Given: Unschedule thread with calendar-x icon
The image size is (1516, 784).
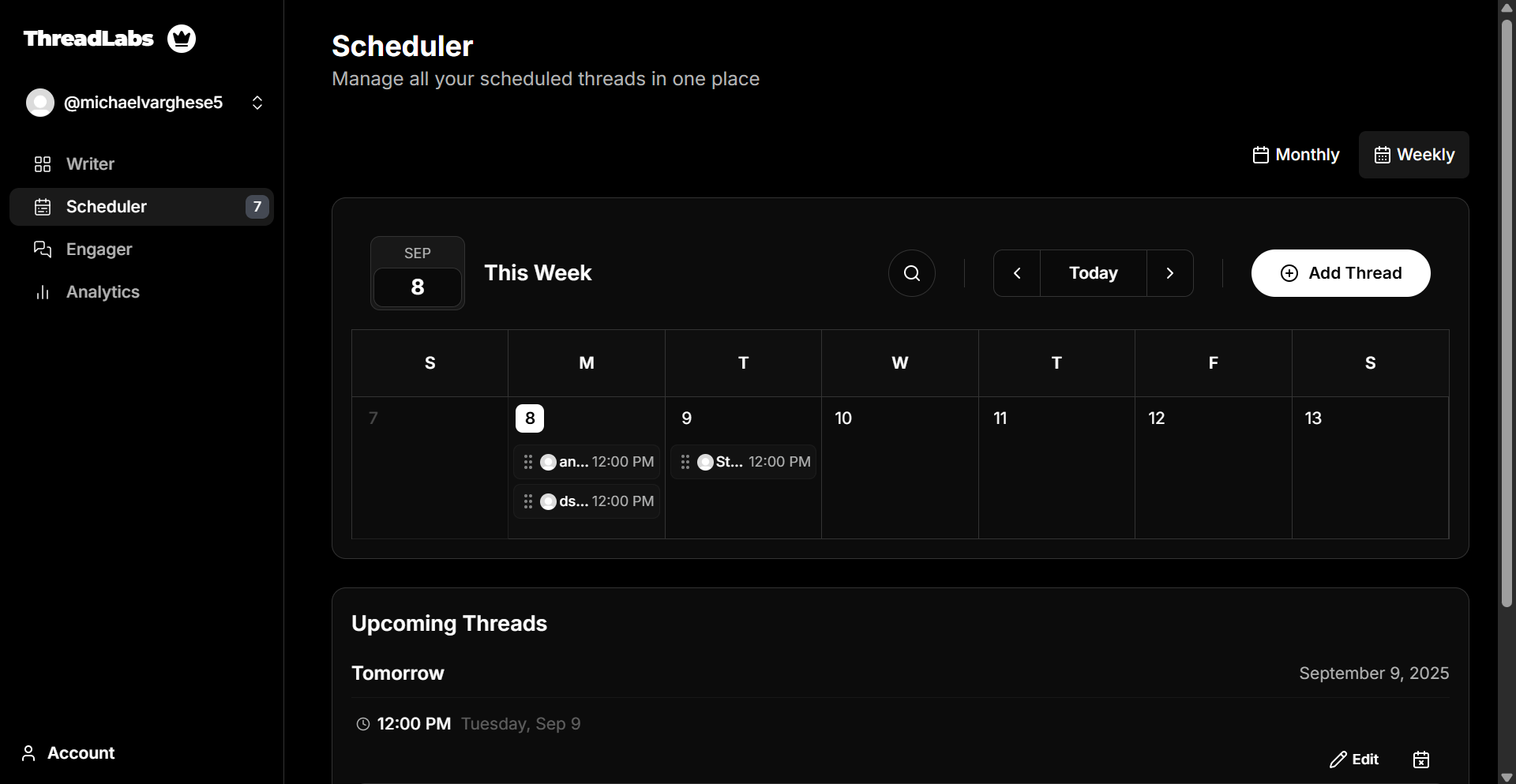Looking at the screenshot, I should 1420,760.
